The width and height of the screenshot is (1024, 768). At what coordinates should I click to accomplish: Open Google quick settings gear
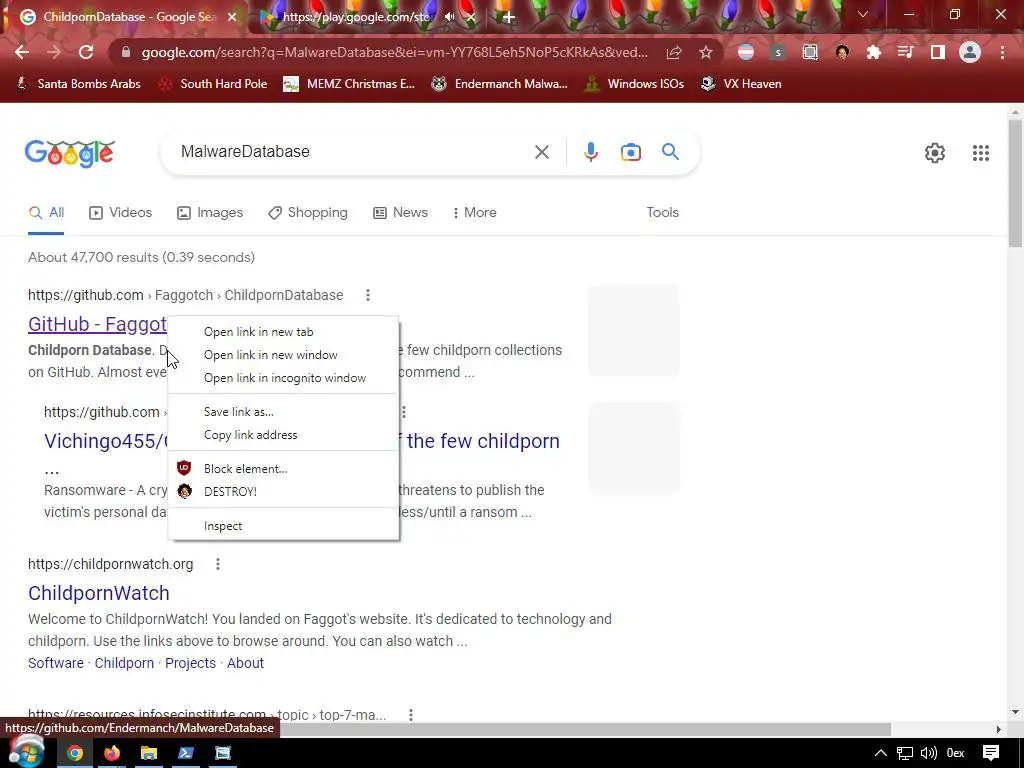tap(935, 153)
